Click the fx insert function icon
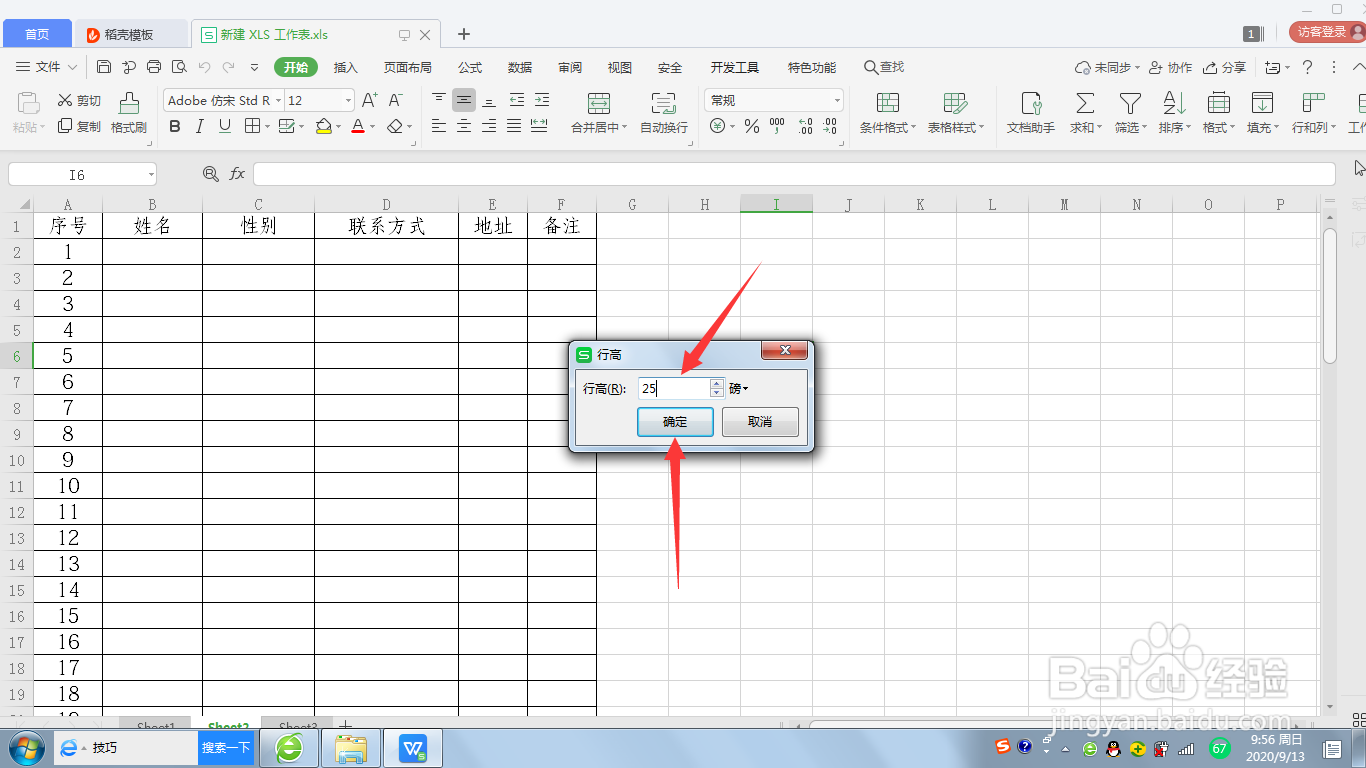Screen dimensions: 1366x768 coord(237,174)
